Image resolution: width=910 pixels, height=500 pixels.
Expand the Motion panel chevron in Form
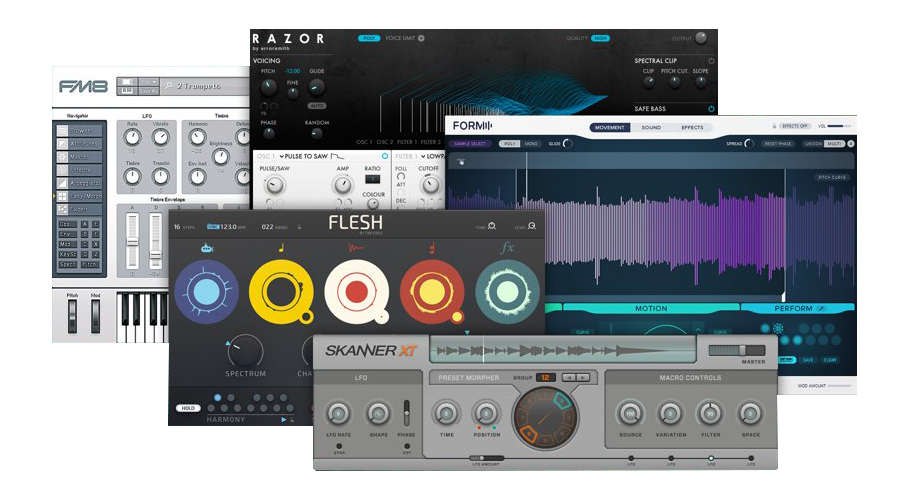[x=698, y=329]
